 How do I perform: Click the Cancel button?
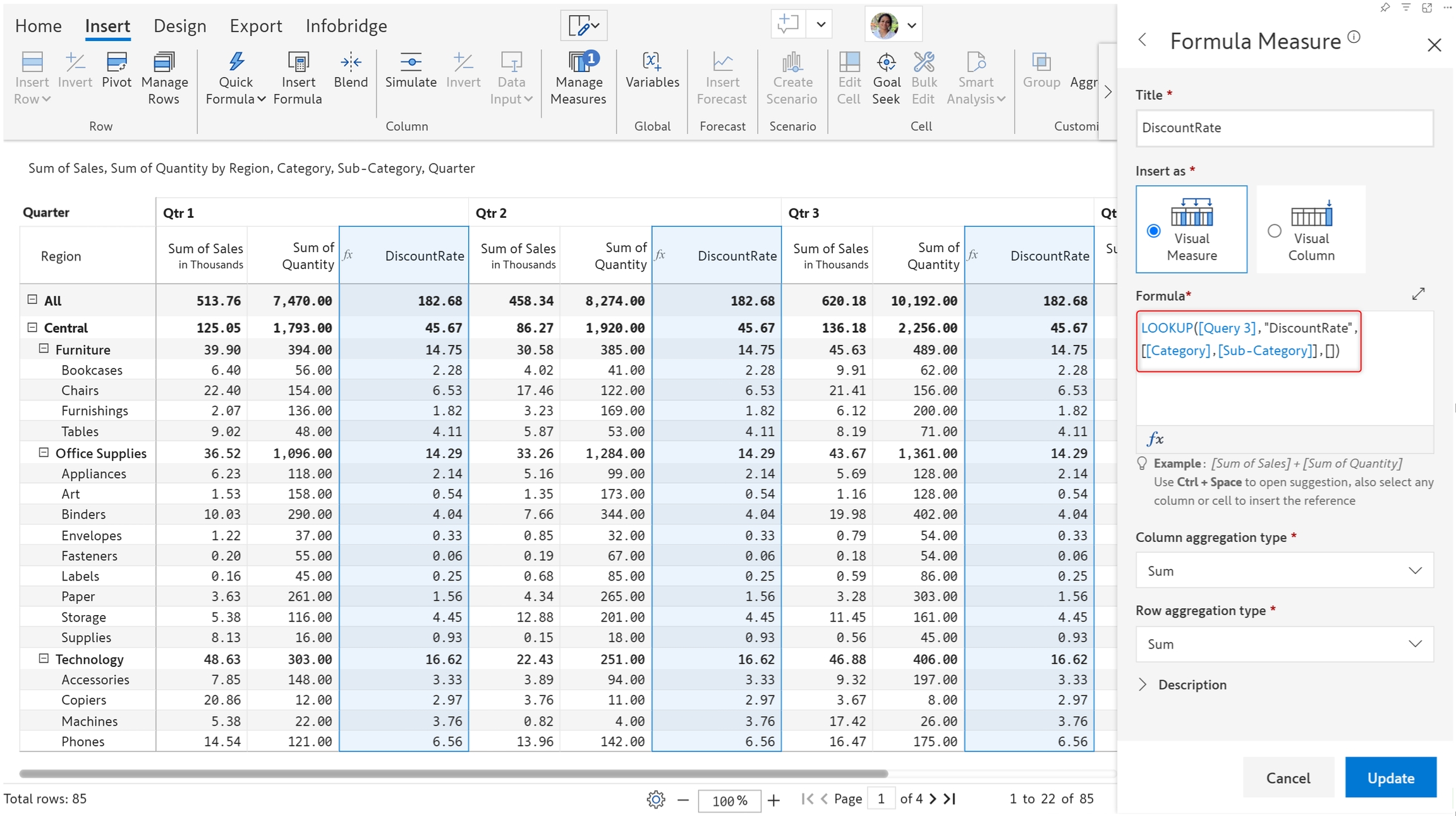coord(1287,777)
